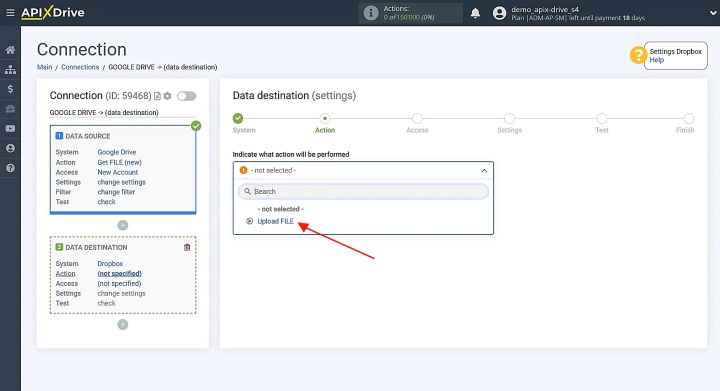Viewport: 720px width, 391px height.
Task: Go to the Finish step
Action: [689, 118]
